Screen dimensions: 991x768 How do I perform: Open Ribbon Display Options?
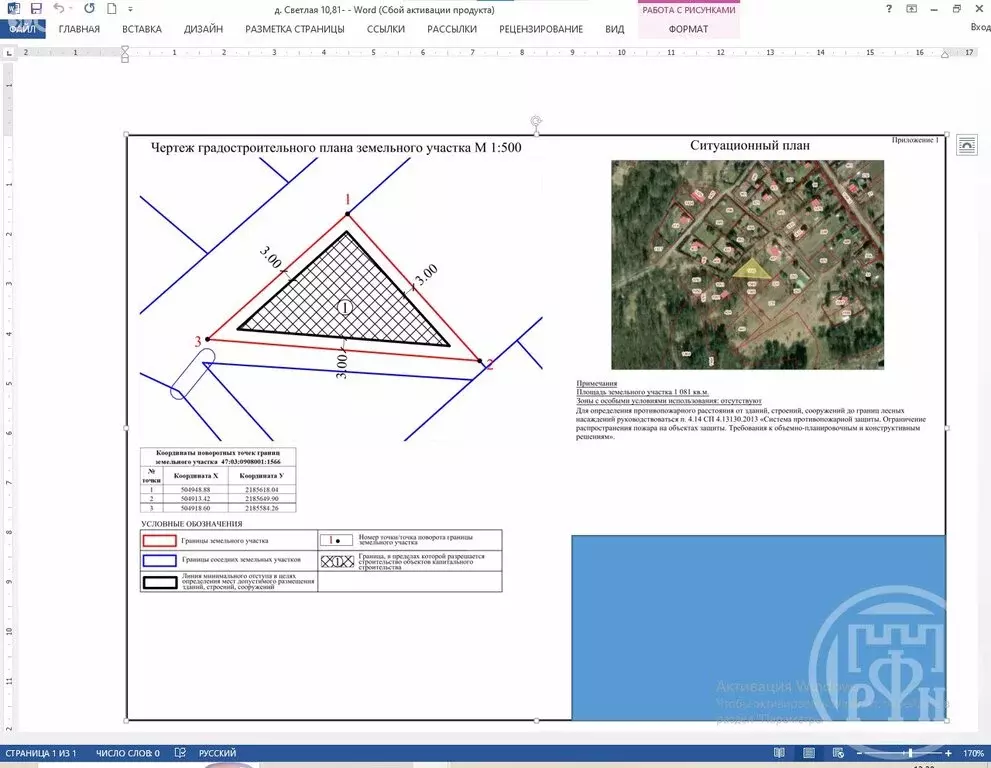(x=911, y=9)
